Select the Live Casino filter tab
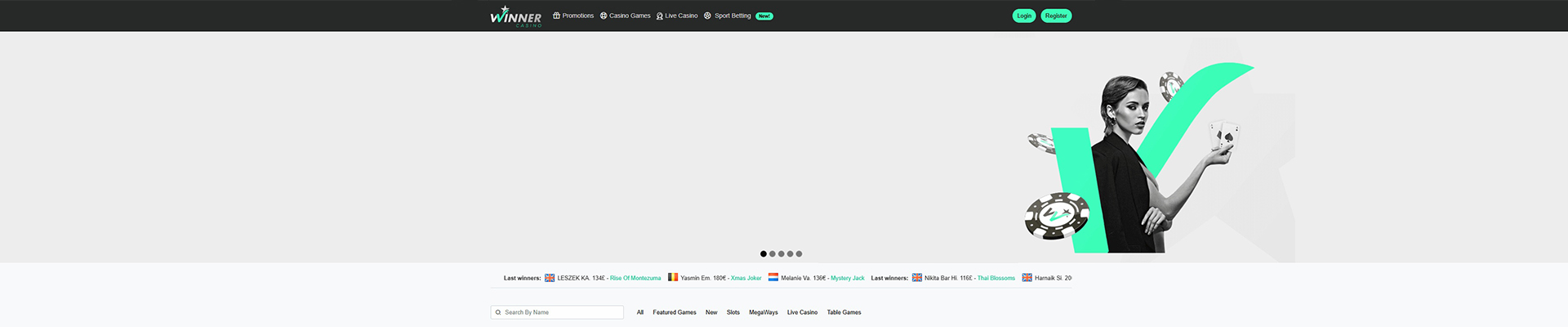The image size is (1568, 327). pos(802,312)
